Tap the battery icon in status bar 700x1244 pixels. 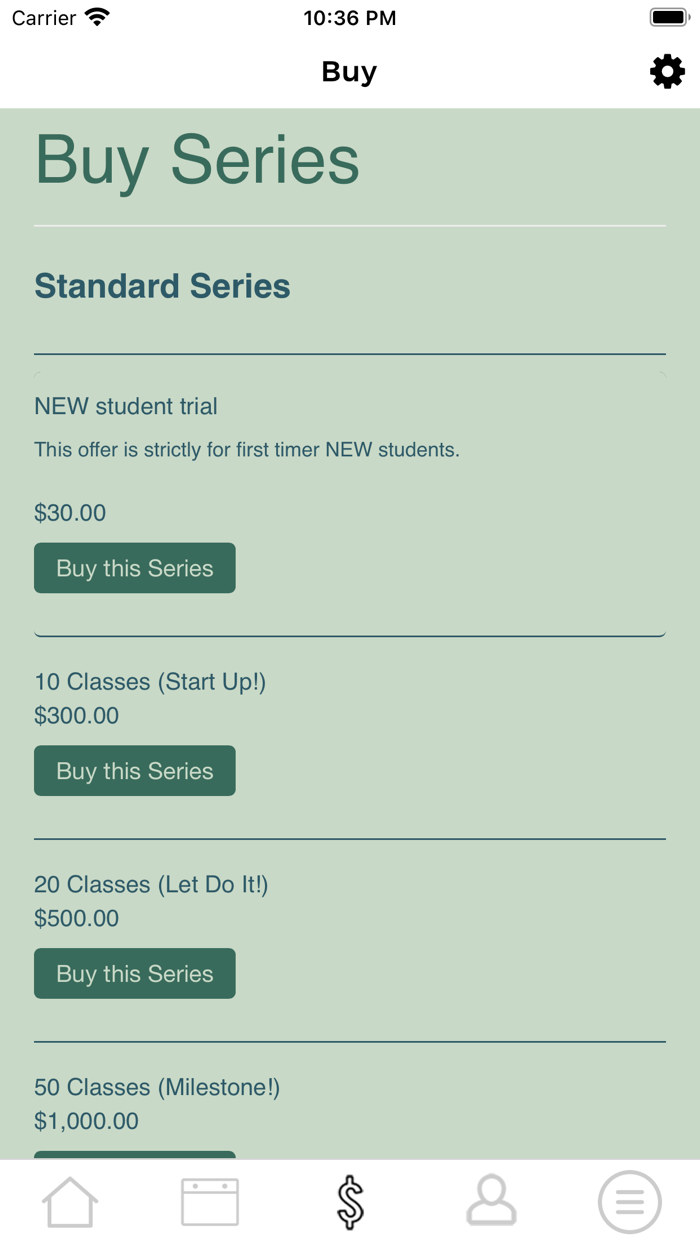(669, 18)
